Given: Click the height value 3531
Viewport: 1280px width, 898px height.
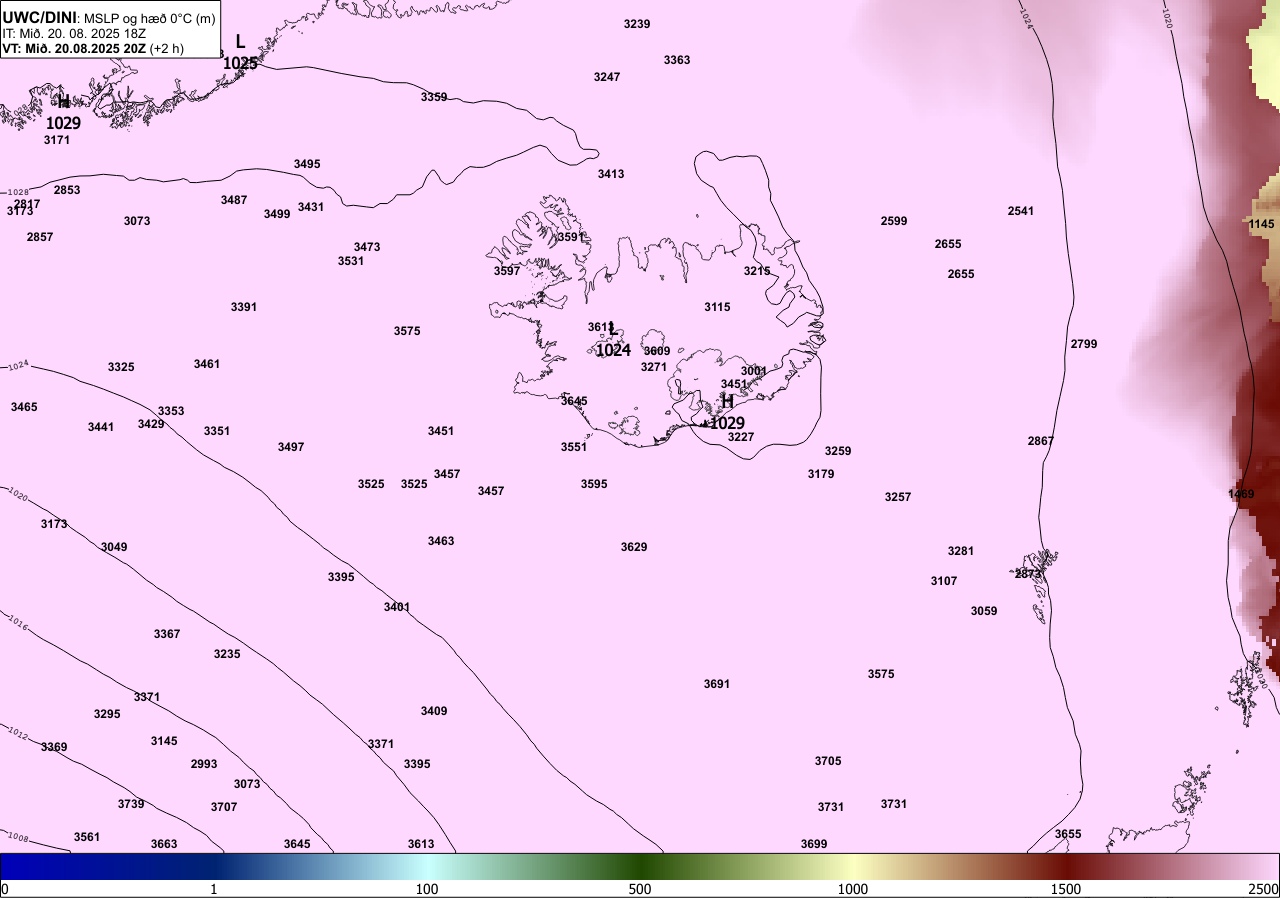Looking at the screenshot, I should point(351,261).
